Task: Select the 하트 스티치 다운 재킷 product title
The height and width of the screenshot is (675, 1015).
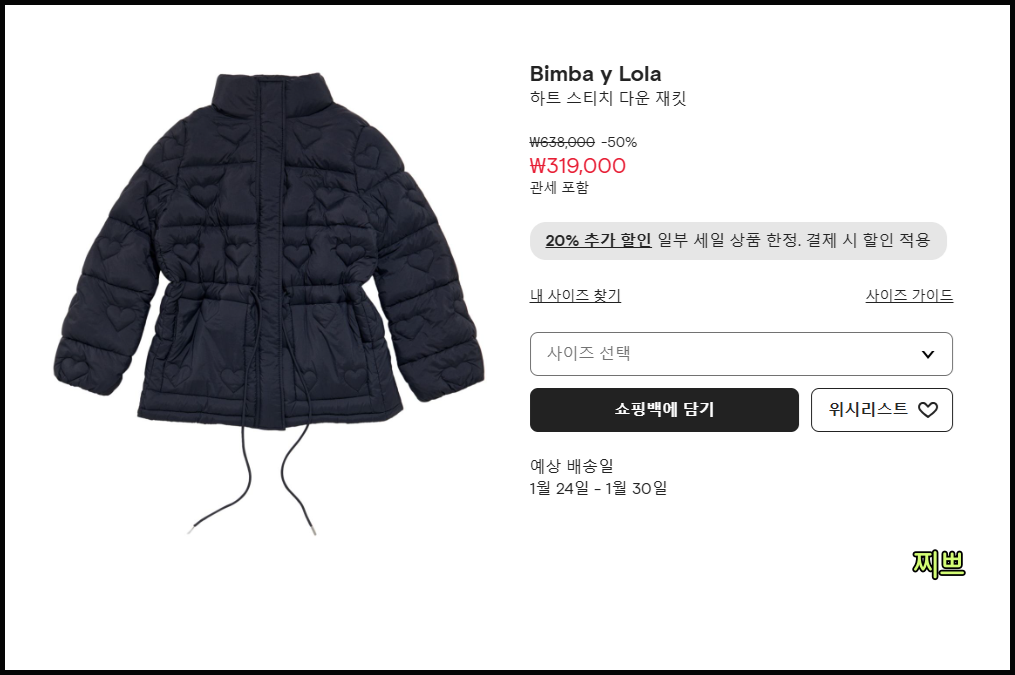Action: click(x=608, y=98)
